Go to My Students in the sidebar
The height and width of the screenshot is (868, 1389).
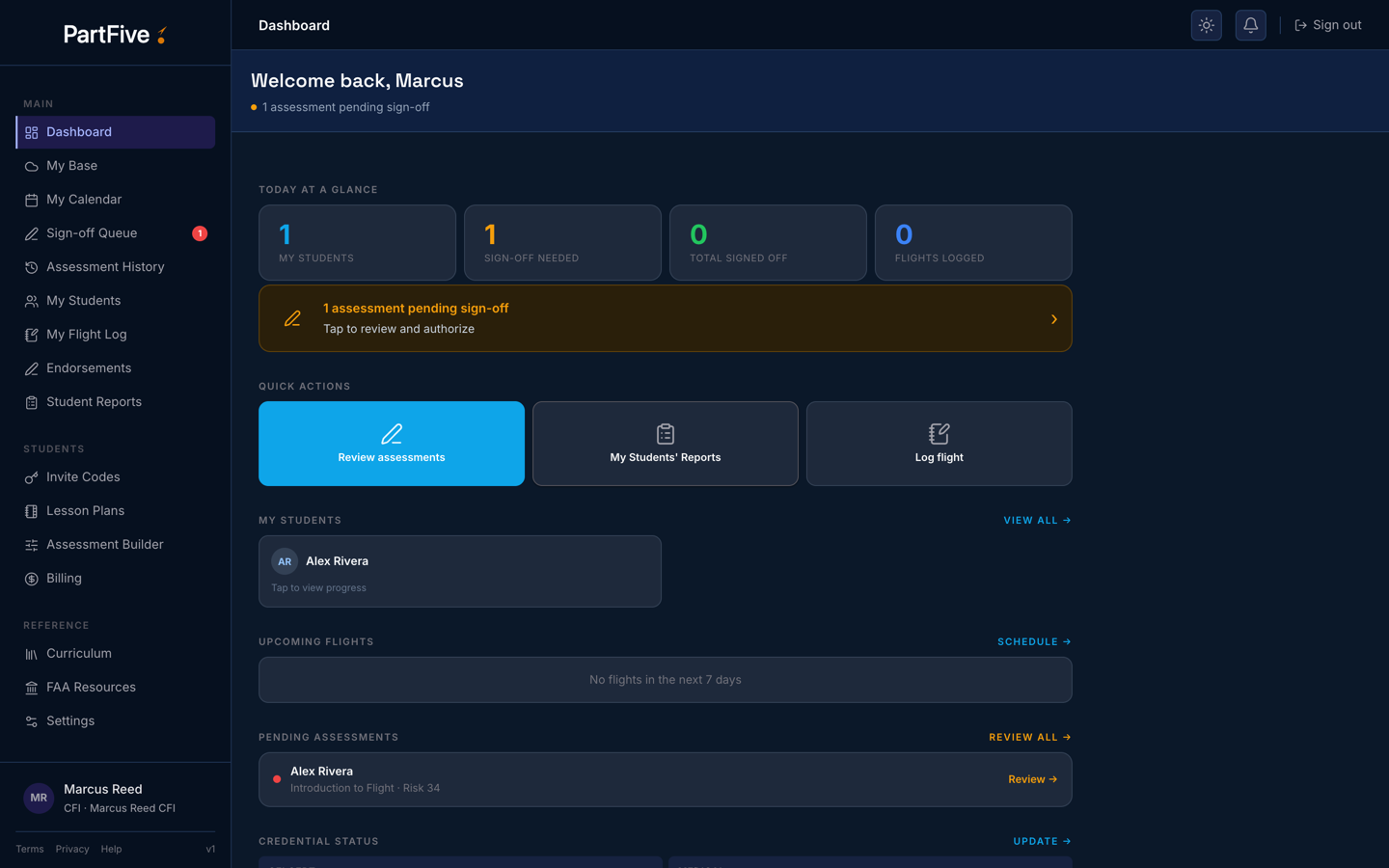116,301
